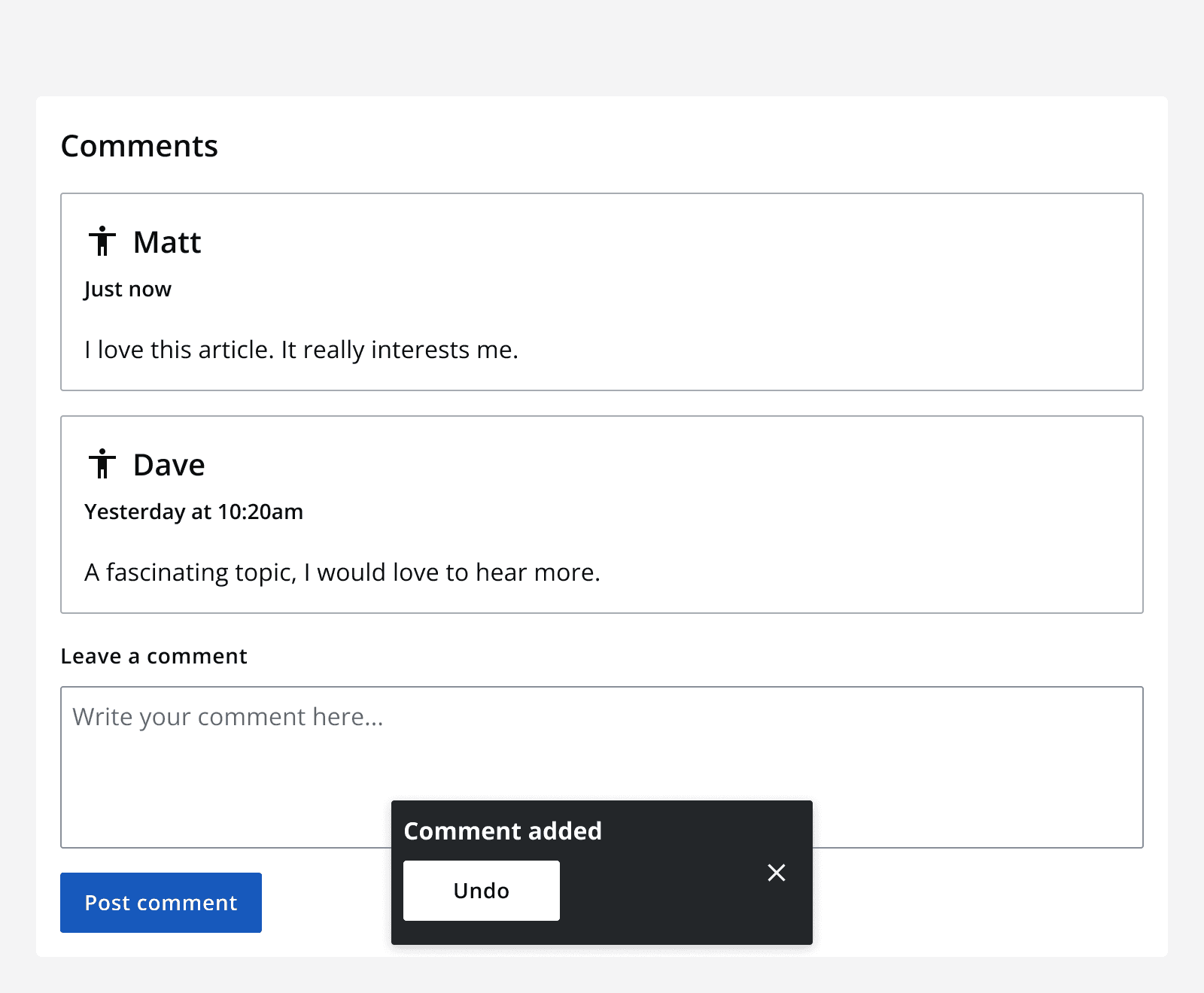The height and width of the screenshot is (993, 1204).
Task: Click the Leave a comment label
Action: pos(154,656)
